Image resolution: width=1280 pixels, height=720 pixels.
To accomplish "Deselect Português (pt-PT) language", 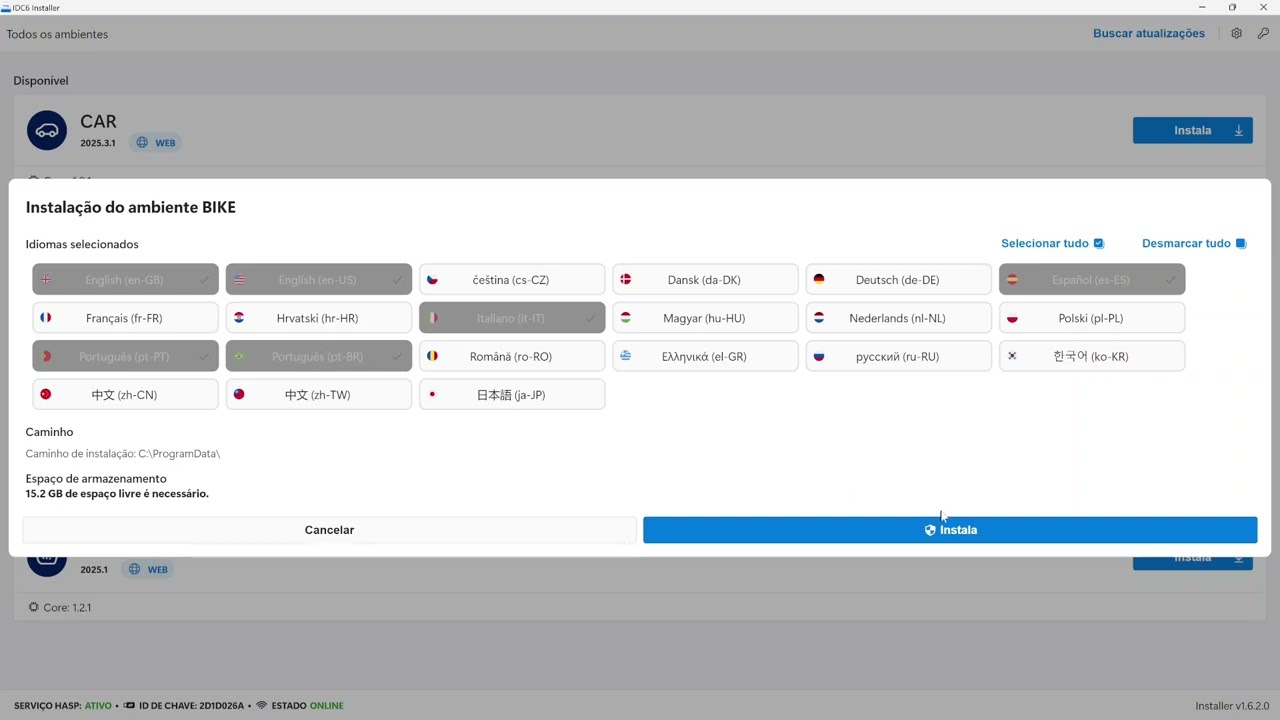I will 125,356.
